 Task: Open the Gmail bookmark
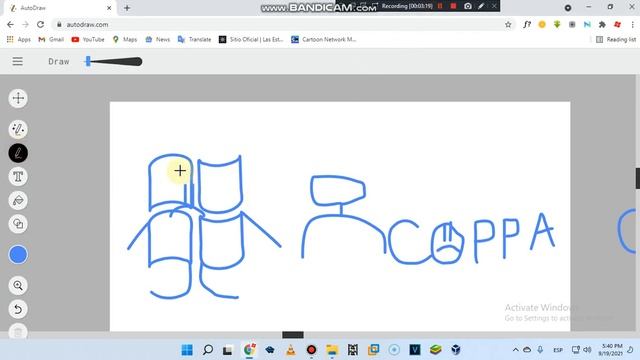[51, 39]
